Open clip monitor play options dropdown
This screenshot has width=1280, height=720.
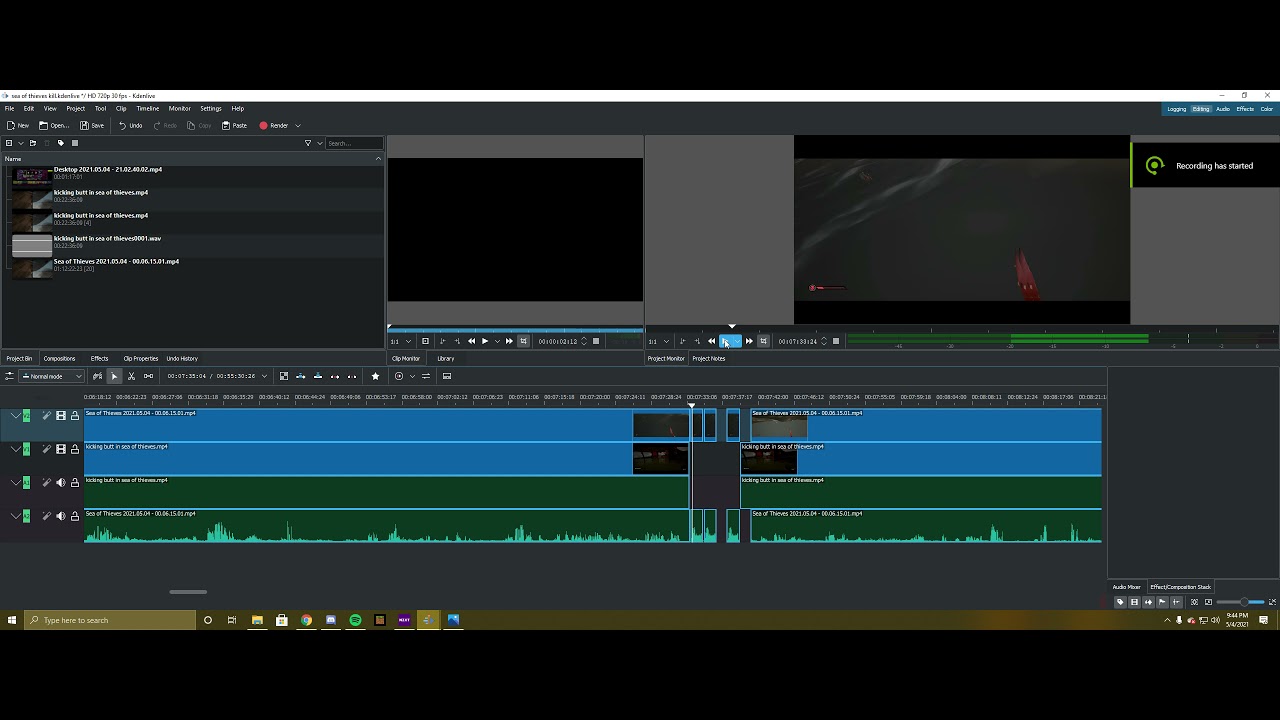[x=497, y=341]
